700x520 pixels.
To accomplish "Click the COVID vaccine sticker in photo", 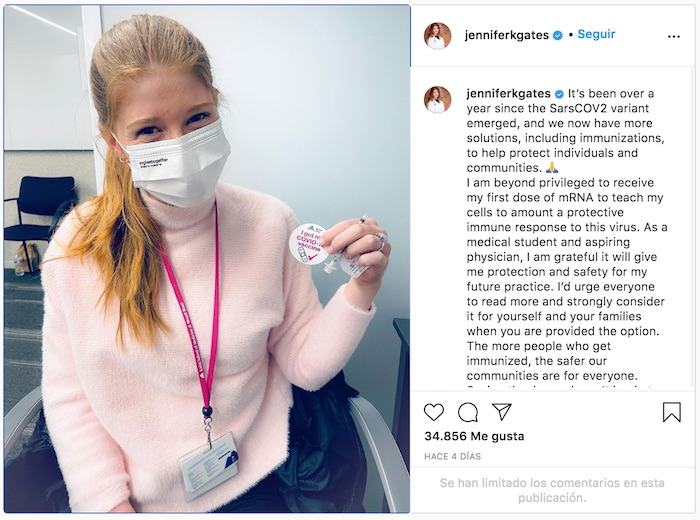I will (309, 244).
